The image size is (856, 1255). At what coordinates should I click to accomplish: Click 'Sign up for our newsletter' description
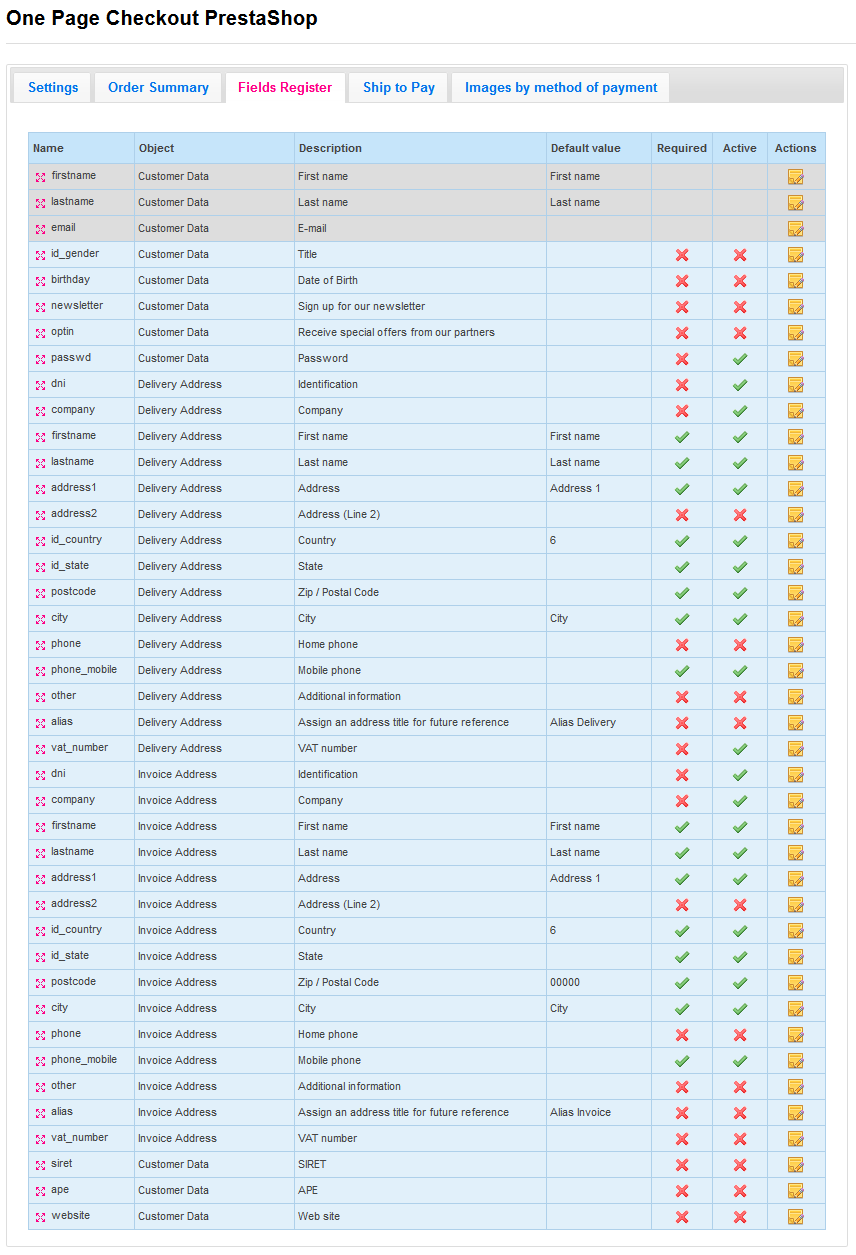click(x=361, y=306)
